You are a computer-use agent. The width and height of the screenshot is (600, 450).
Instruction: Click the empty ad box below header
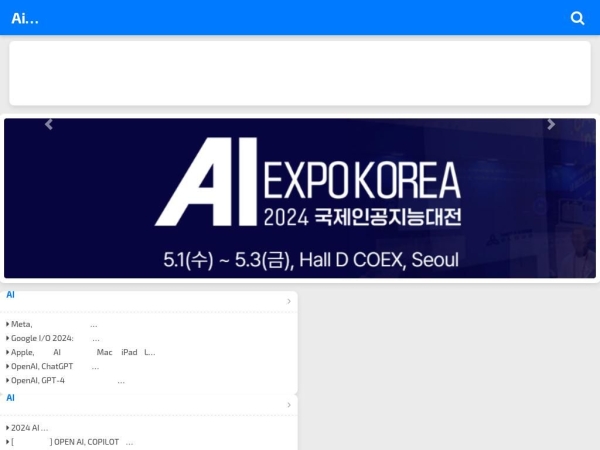[300, 73]
